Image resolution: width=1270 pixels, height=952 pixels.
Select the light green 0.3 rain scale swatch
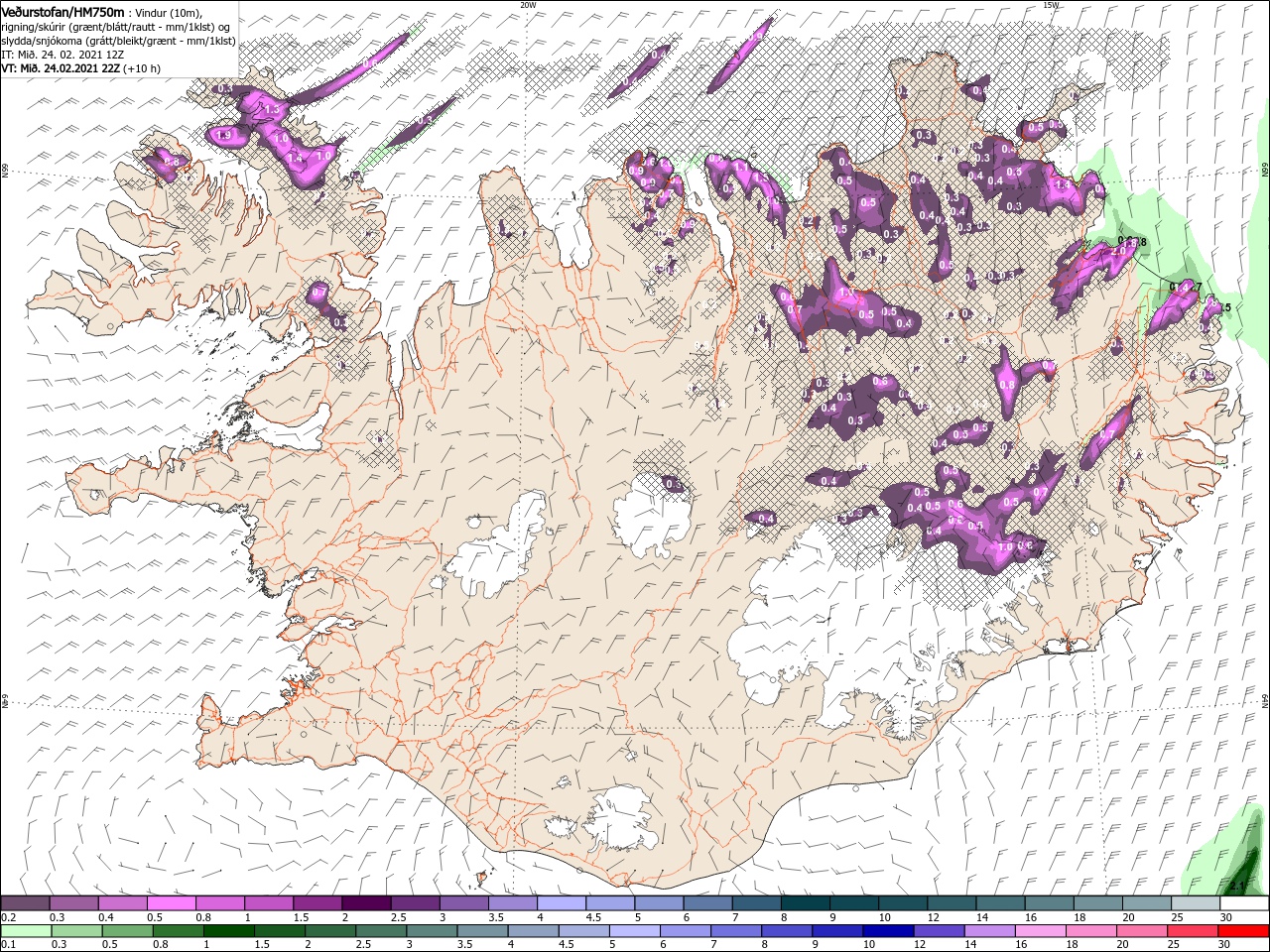click(x=76, y=931)
